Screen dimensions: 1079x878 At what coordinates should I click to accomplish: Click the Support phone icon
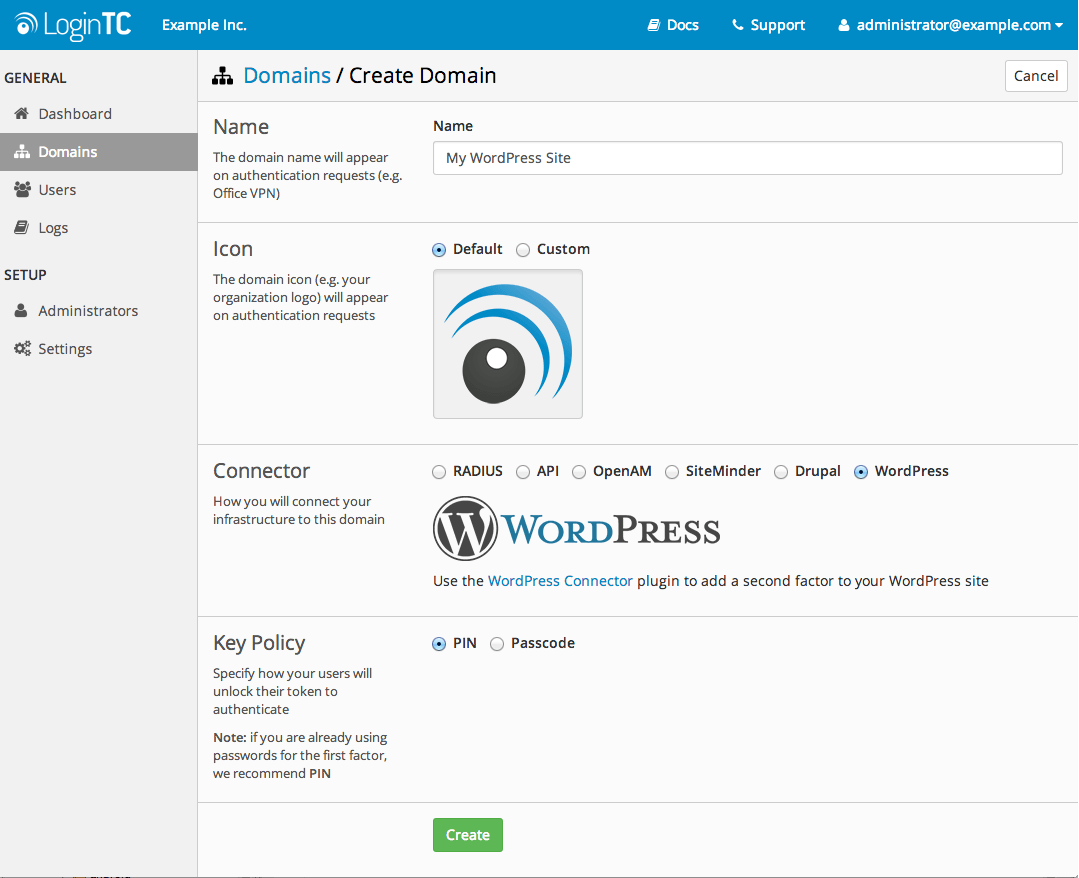point(738,25)
